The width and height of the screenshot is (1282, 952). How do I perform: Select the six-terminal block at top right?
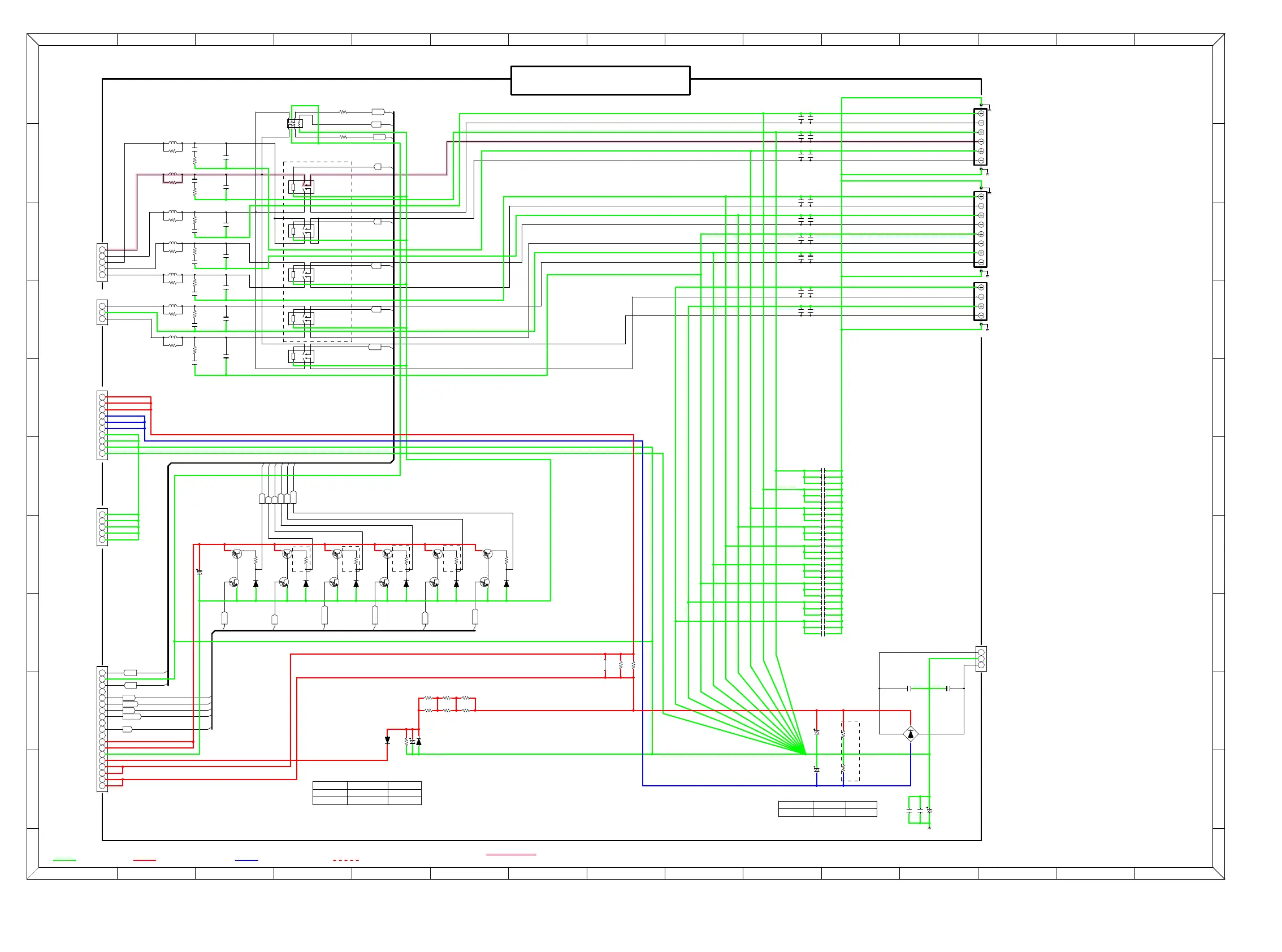tap(980, 137)
